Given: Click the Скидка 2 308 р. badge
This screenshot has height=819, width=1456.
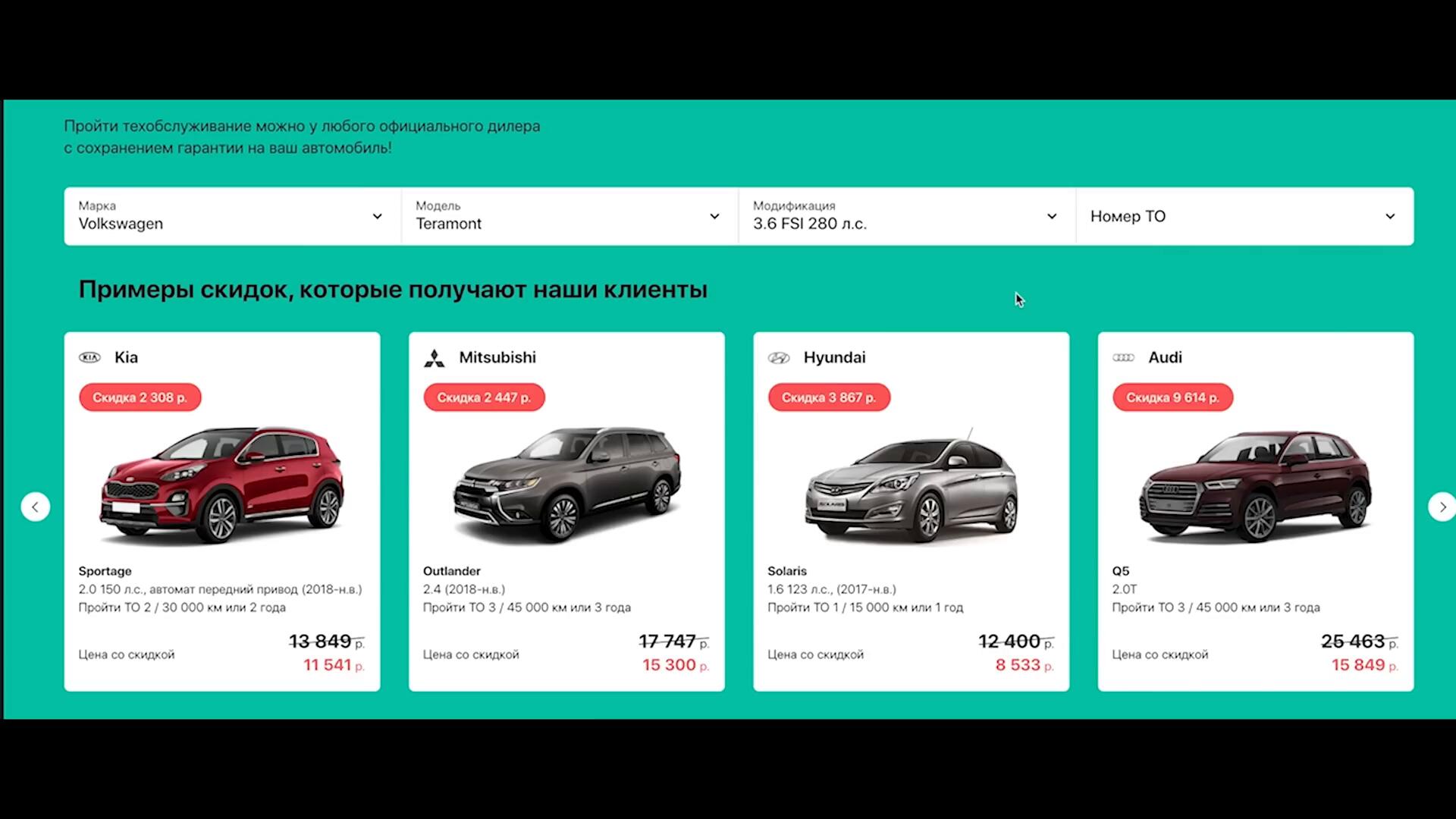Looking at the screenshot, I should point(140,397).
